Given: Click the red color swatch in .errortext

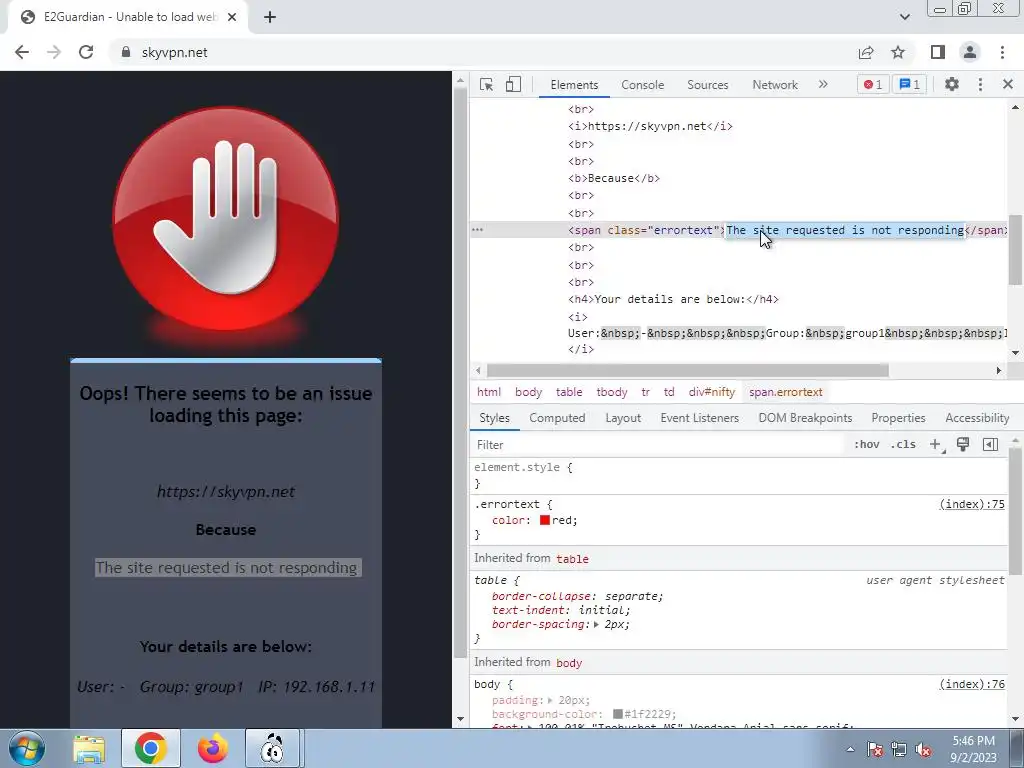Looking at the screenshot, I should click(545, 520).
